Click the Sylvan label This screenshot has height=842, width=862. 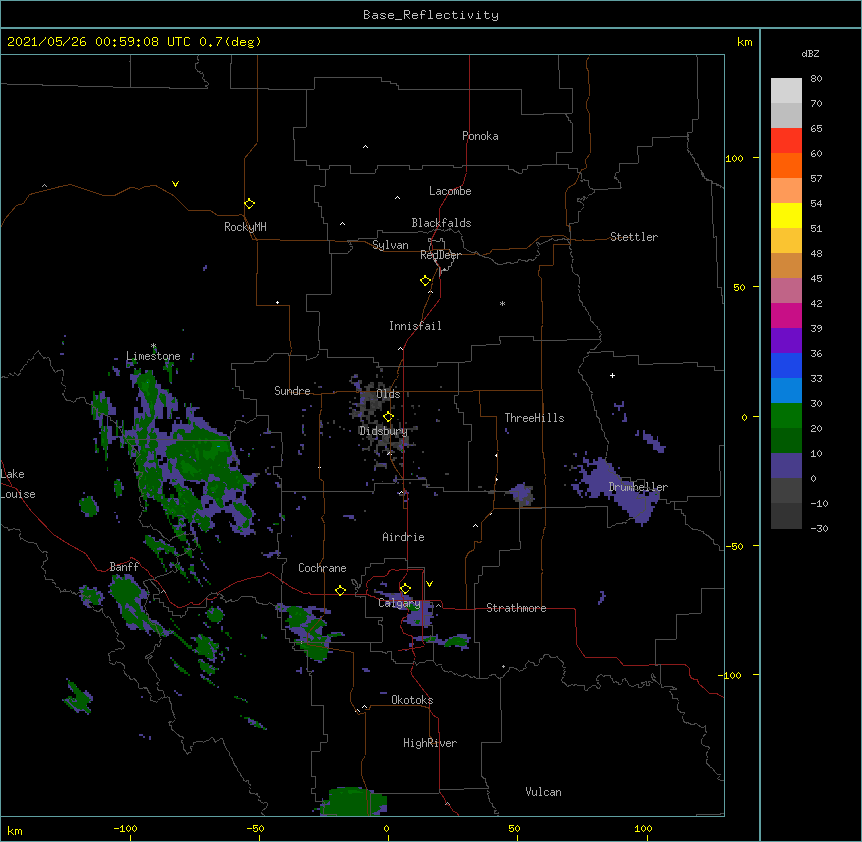click(x=390, y=245)
